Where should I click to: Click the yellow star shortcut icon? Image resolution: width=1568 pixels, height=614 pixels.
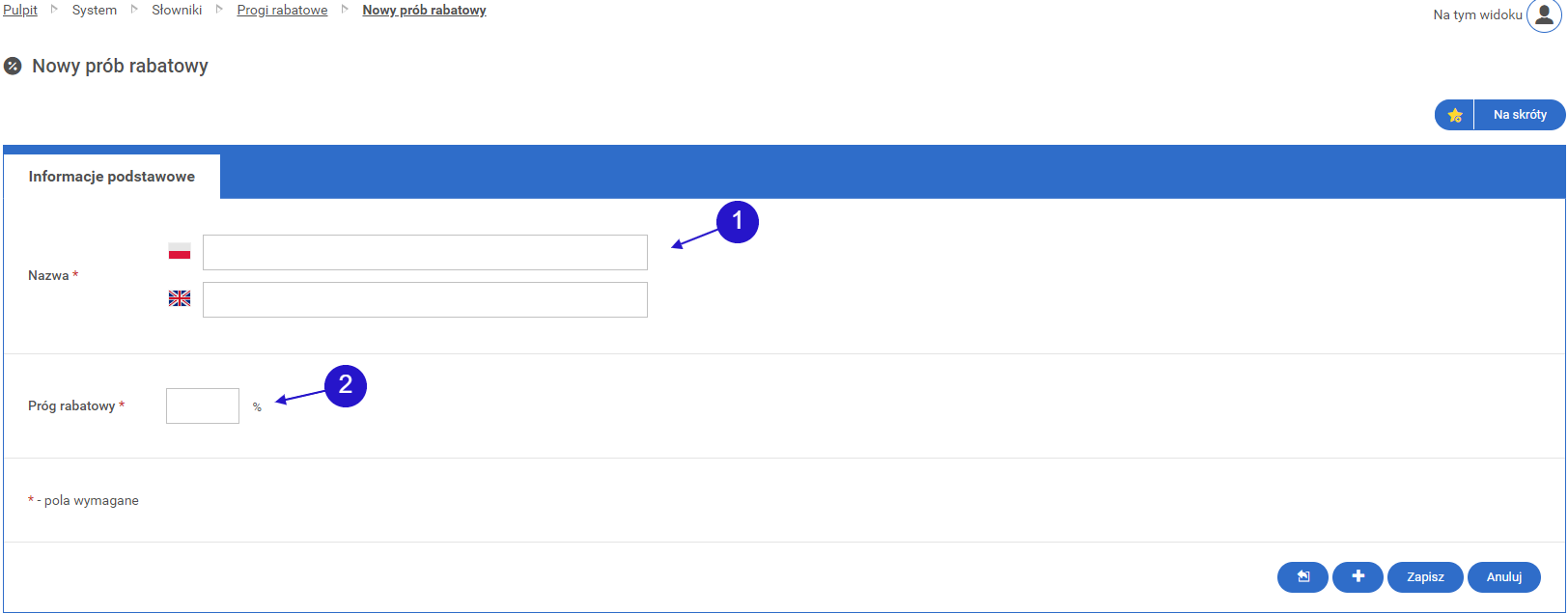pos(1454,115)
